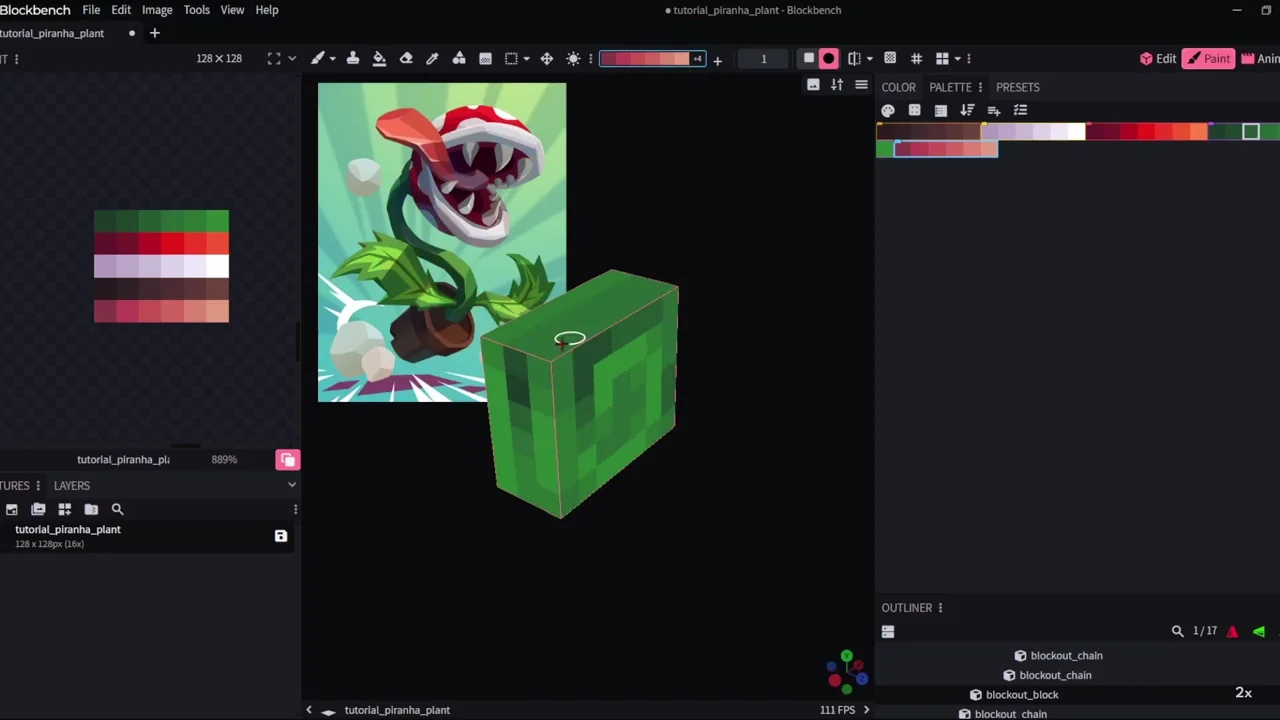The height and width of the screenshot is (720, 1280).
Task: Select the Move Layer tool
Action: (547, 58)
